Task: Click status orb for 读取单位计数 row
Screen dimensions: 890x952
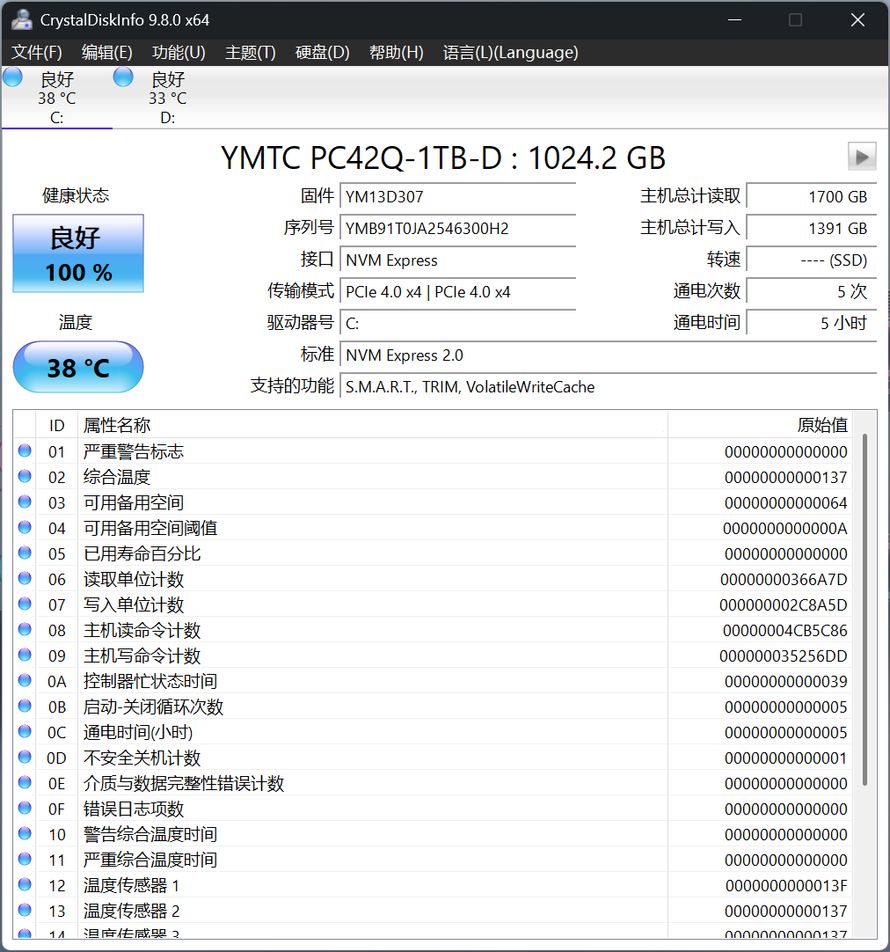Action: [24, 579]
